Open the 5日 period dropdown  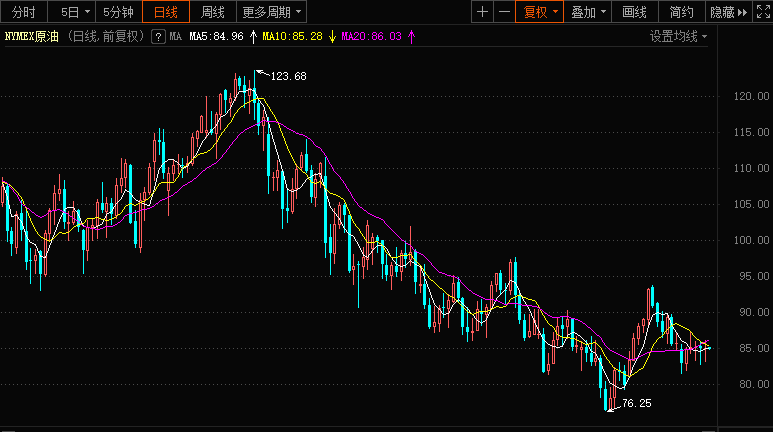click(74, 12)
